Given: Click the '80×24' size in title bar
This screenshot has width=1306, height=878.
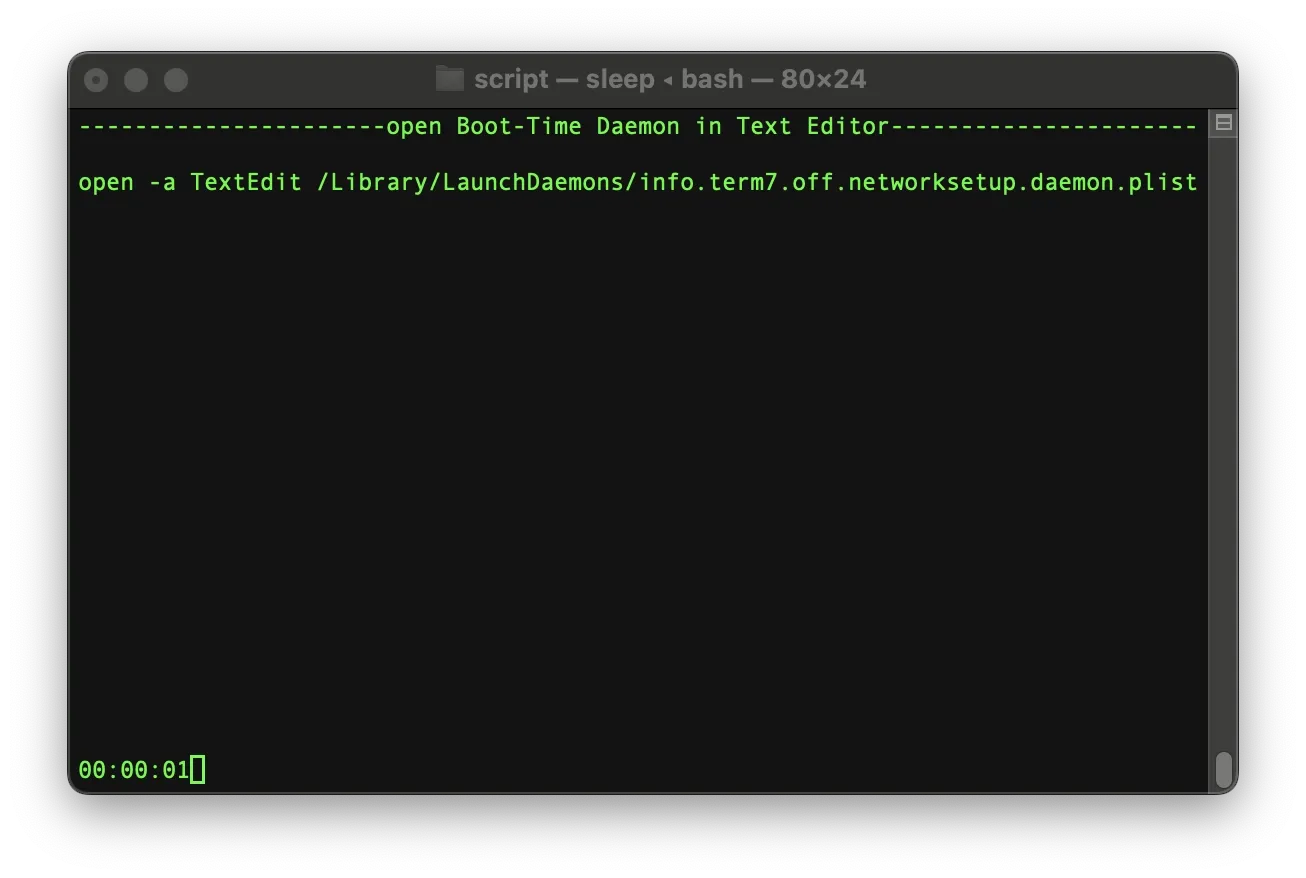Looking at the screenshot, I should 824,80.
